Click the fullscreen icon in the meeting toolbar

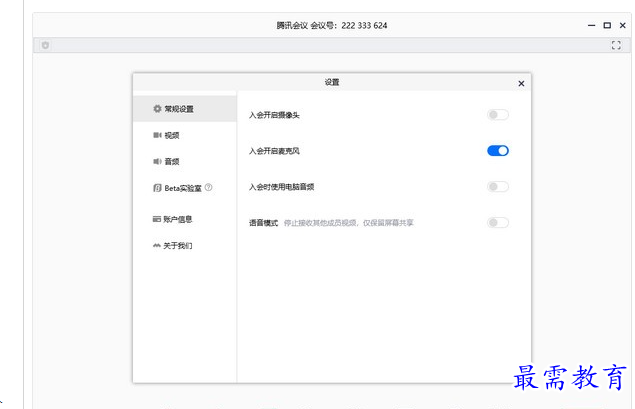(x=616, y=45)
